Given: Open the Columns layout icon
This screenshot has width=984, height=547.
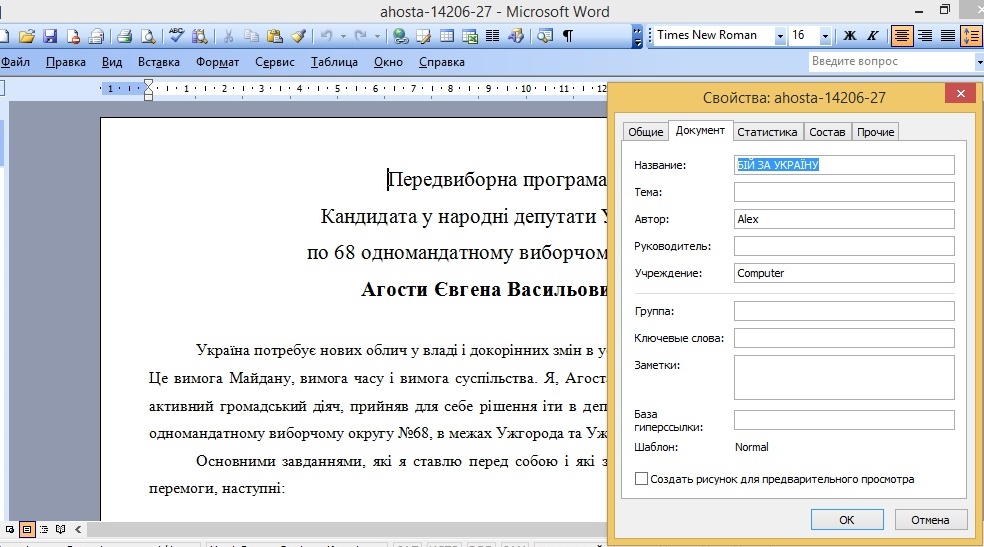Looking at the screenshot, I should (493, 36).
